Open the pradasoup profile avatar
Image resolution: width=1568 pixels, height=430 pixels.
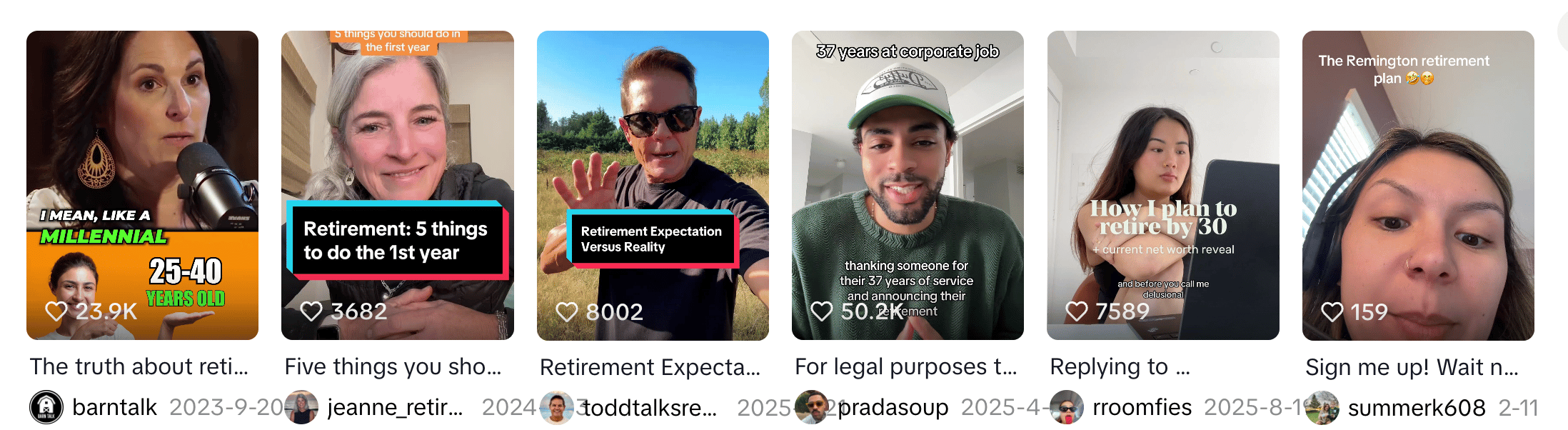(812, 407)
